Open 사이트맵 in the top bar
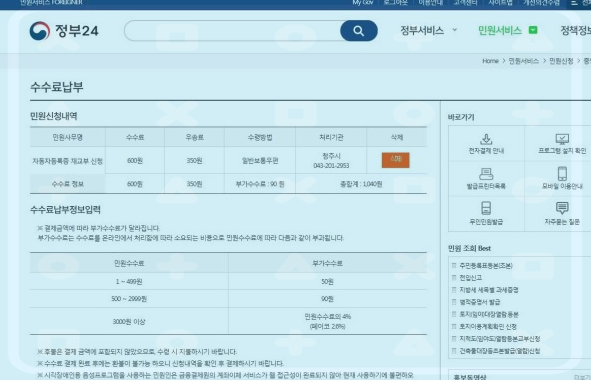The image size is (591, 380). coord(500,2)
